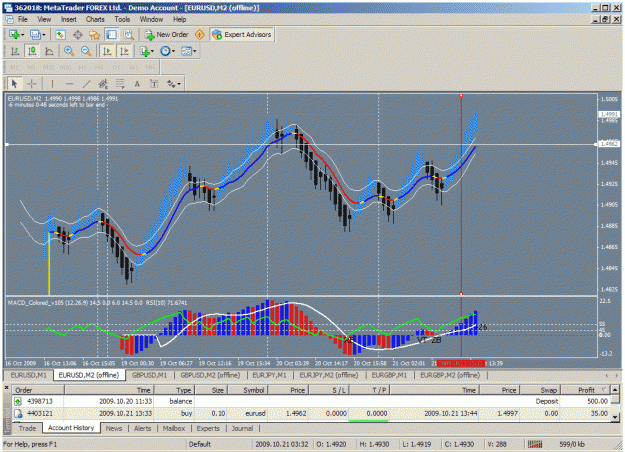Select the Equidistant Channel tool
This screenshot has height=452, width=625.
pos(103,84)
